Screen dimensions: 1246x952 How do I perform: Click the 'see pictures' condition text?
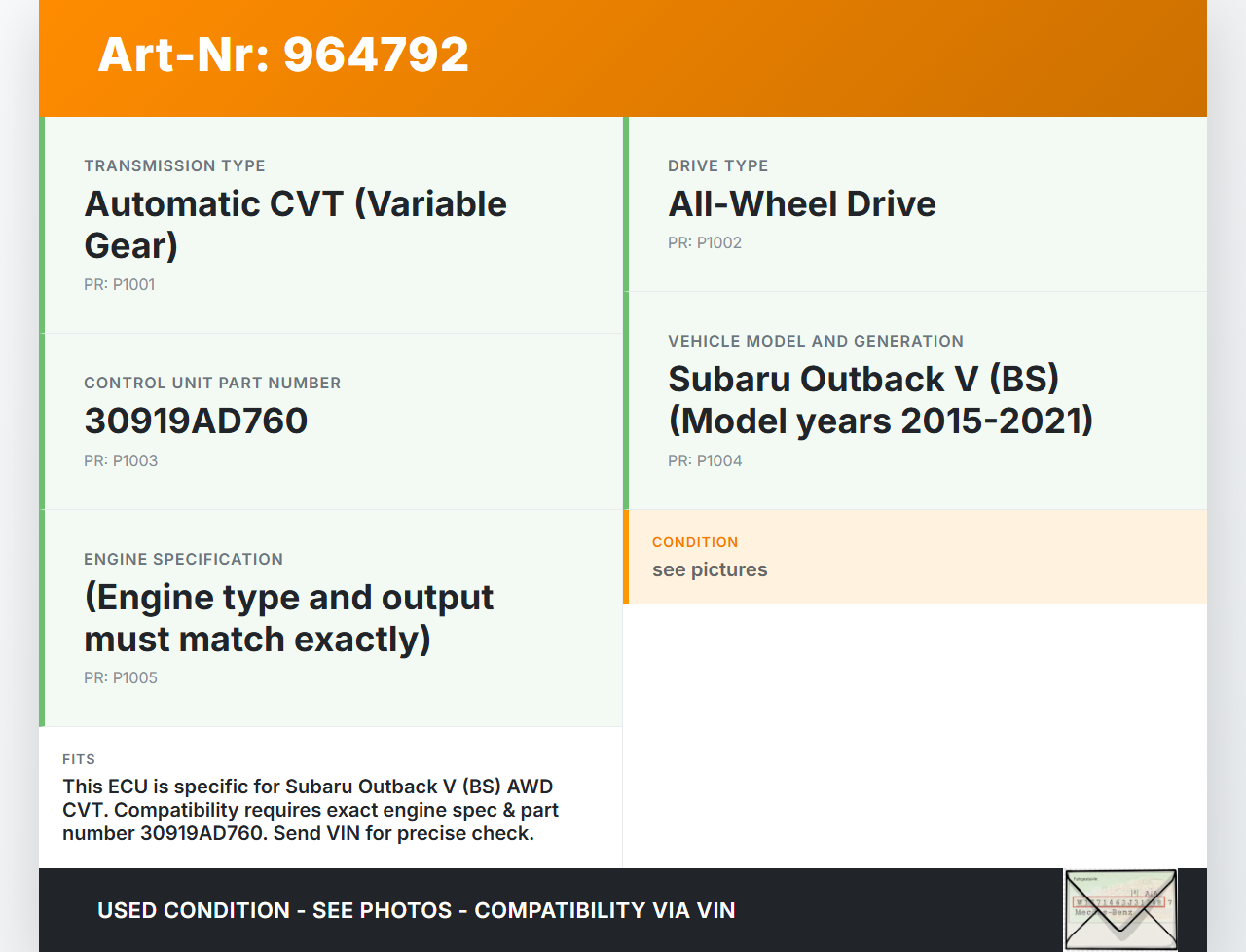click(x=710, y=570)
